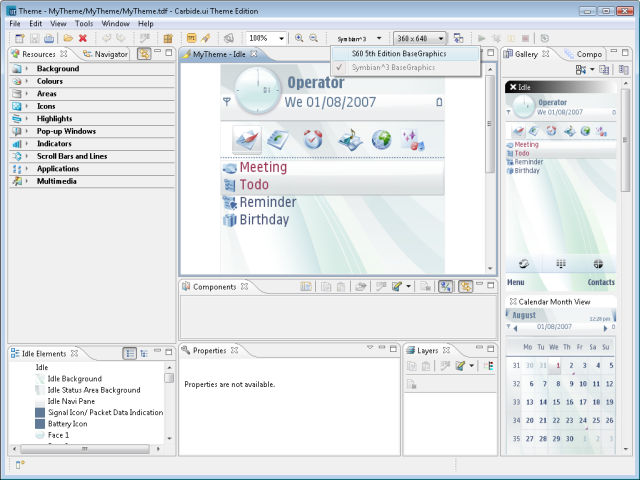The height and width of the screenshot is (480, 640).
Task: Click the Contacts softkey in Gallery preview
Action: point(601,283)
